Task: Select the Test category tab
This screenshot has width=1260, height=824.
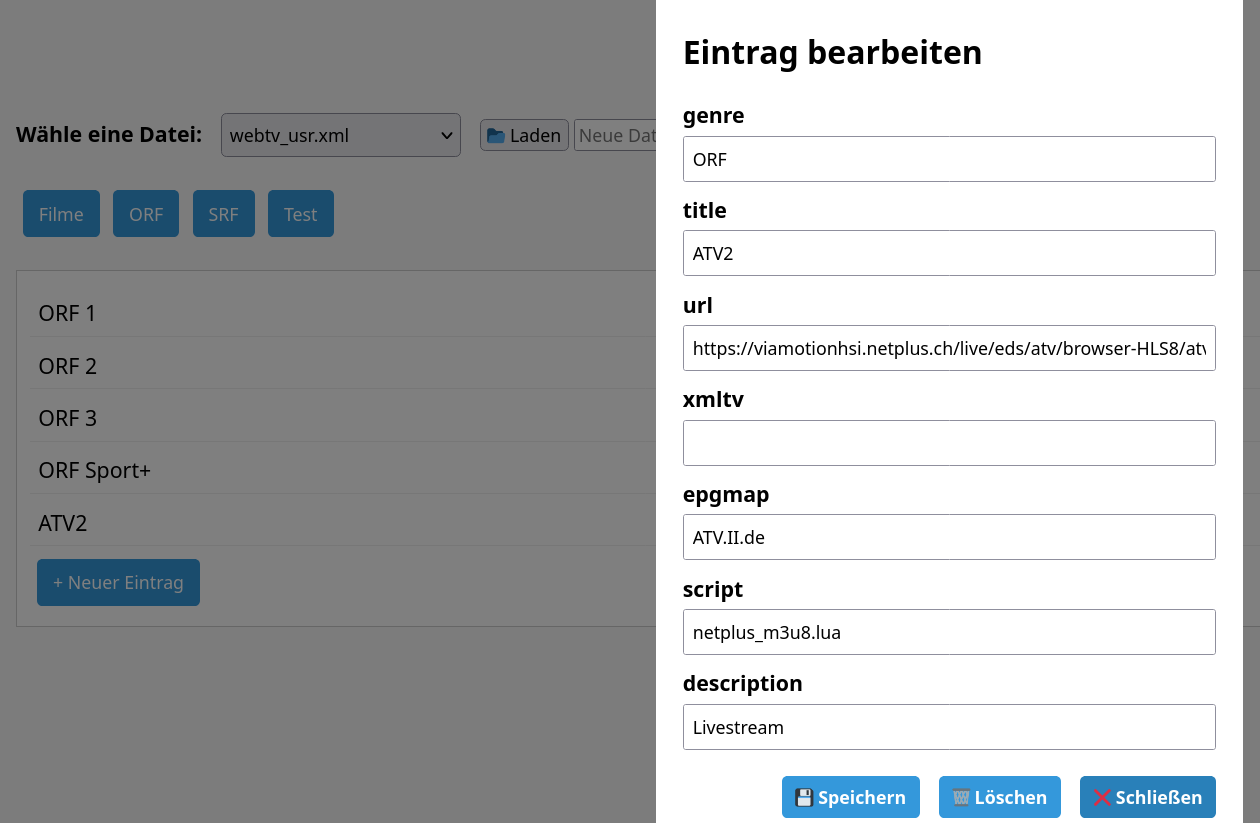Action: 300,214
